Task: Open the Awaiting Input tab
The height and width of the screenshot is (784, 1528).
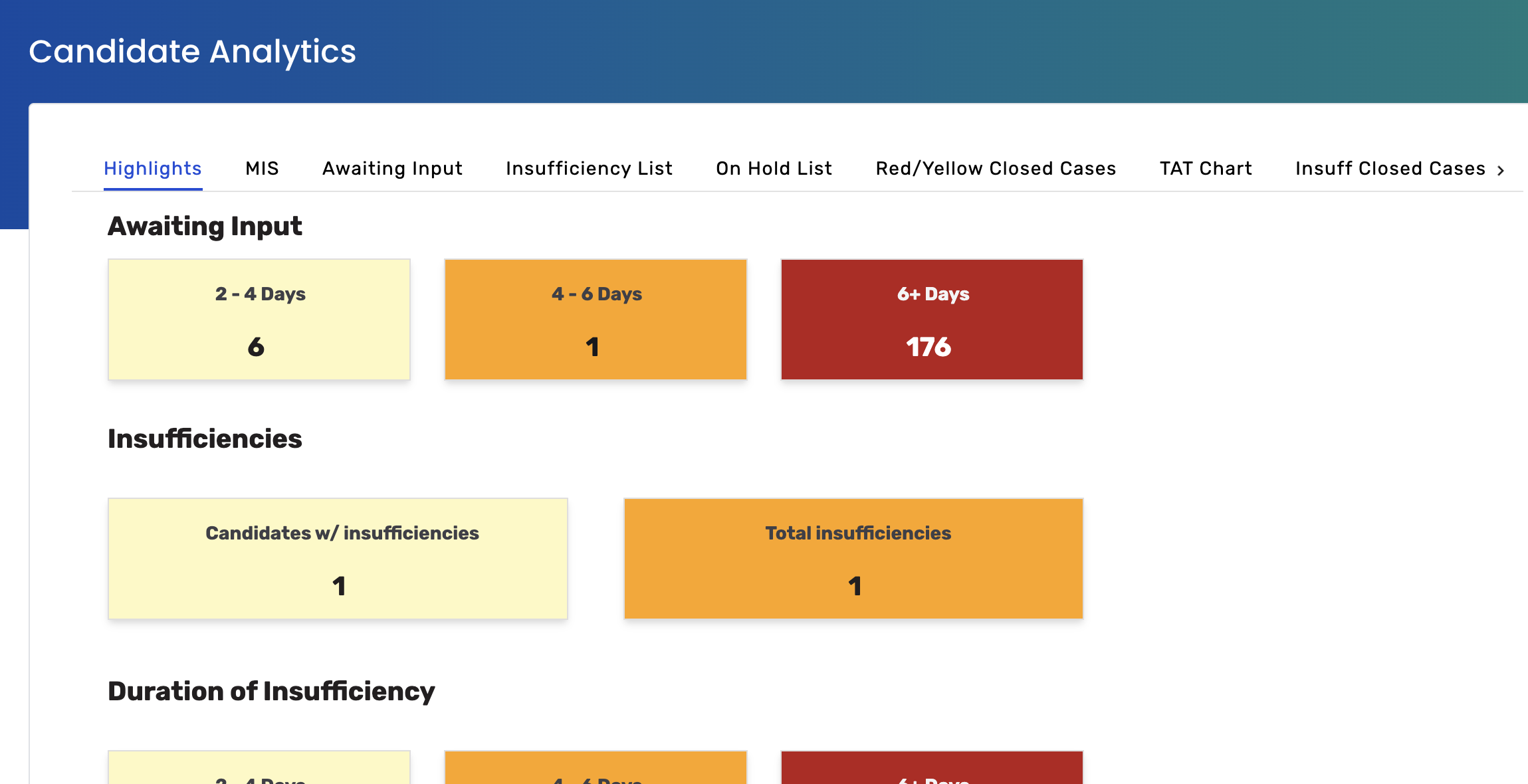Action: pyautogui.click(x=392, y=169)
